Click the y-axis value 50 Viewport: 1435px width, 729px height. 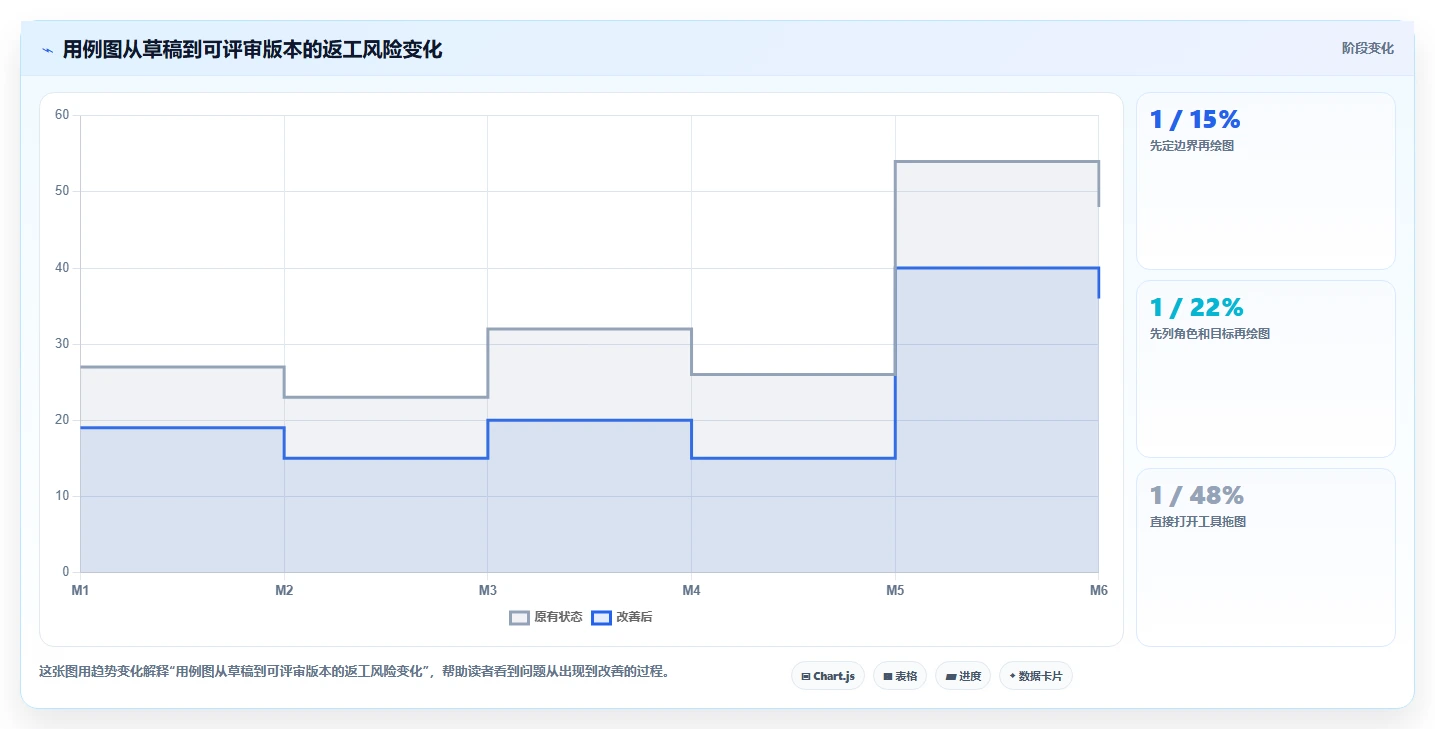(x=62, y=191)
